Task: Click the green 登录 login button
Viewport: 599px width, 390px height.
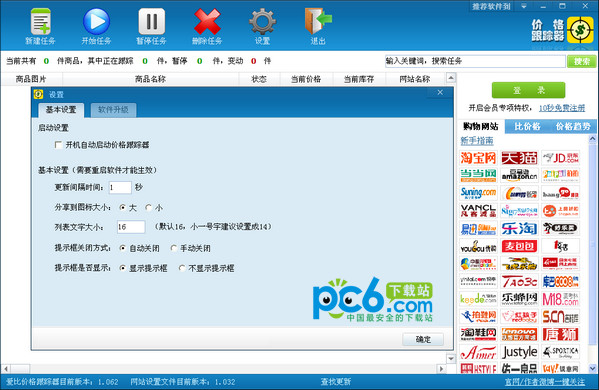Action: (x=528, y=90)
